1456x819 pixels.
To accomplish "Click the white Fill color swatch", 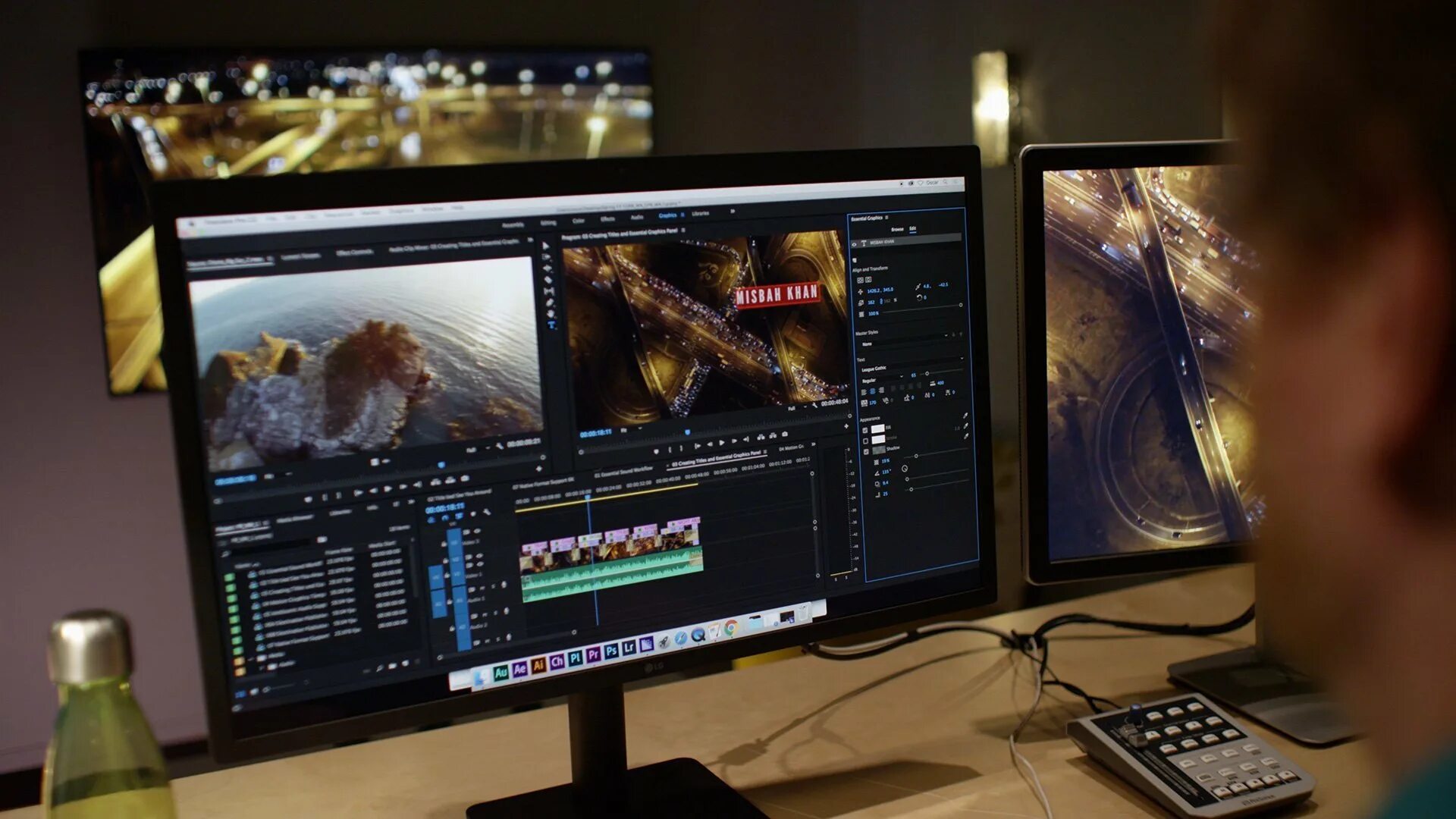I will point(878,429).
